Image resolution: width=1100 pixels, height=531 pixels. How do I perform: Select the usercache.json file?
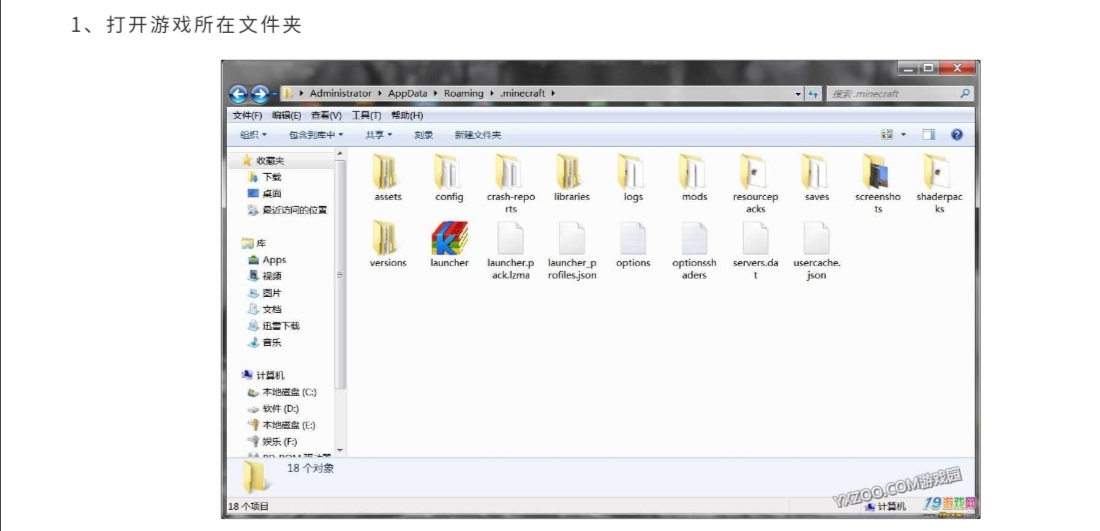(x=817, y=250)
